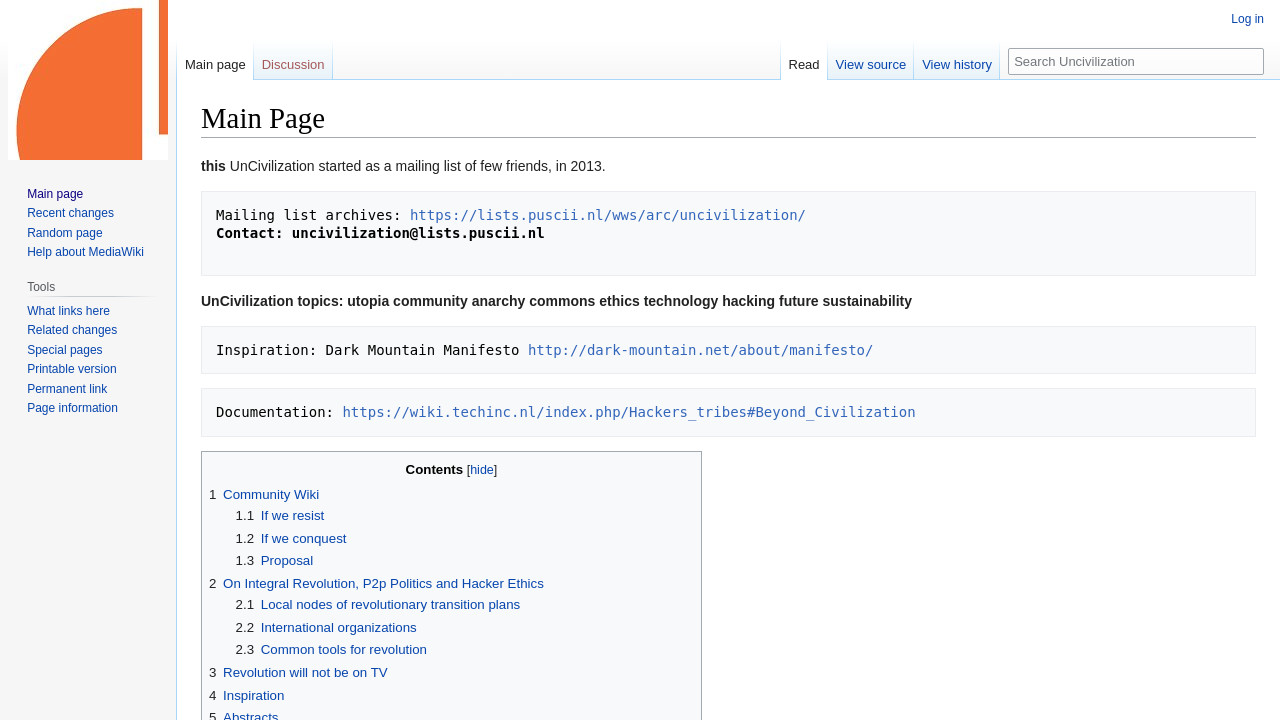Open Special pages link
The height and width of the screenshot is (720, 1280).
pyautogui.click(x=64, y=351)
